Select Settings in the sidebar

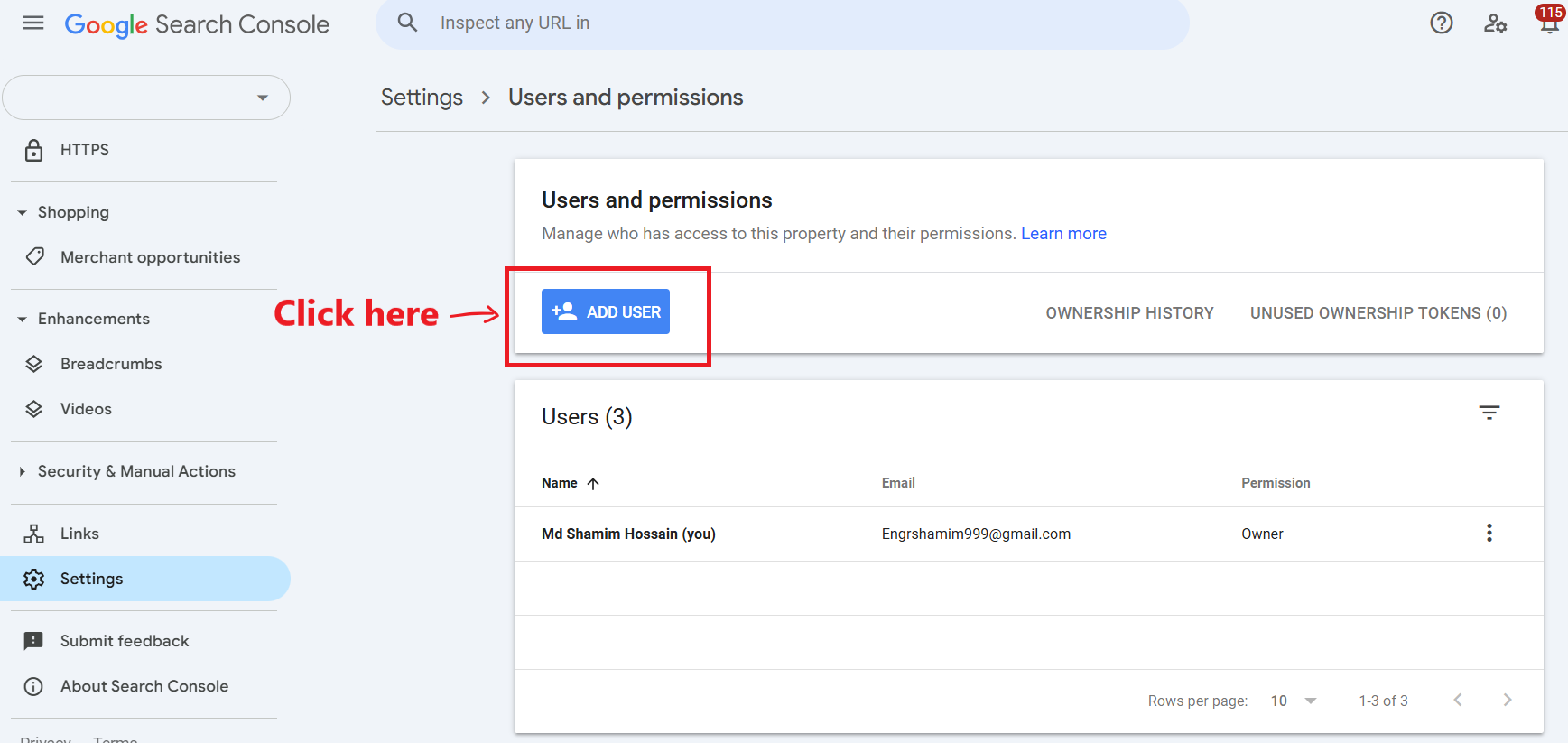[144, 579]
